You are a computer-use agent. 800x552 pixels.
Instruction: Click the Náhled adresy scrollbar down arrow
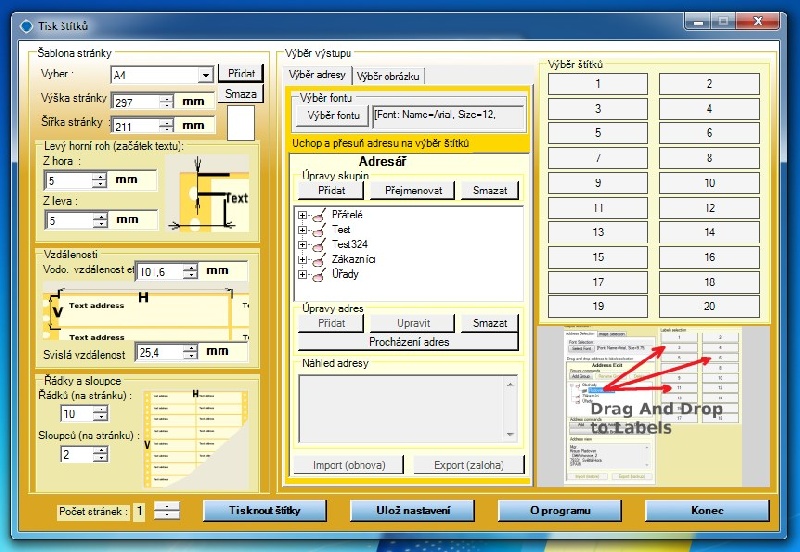[x=510, y=435]
